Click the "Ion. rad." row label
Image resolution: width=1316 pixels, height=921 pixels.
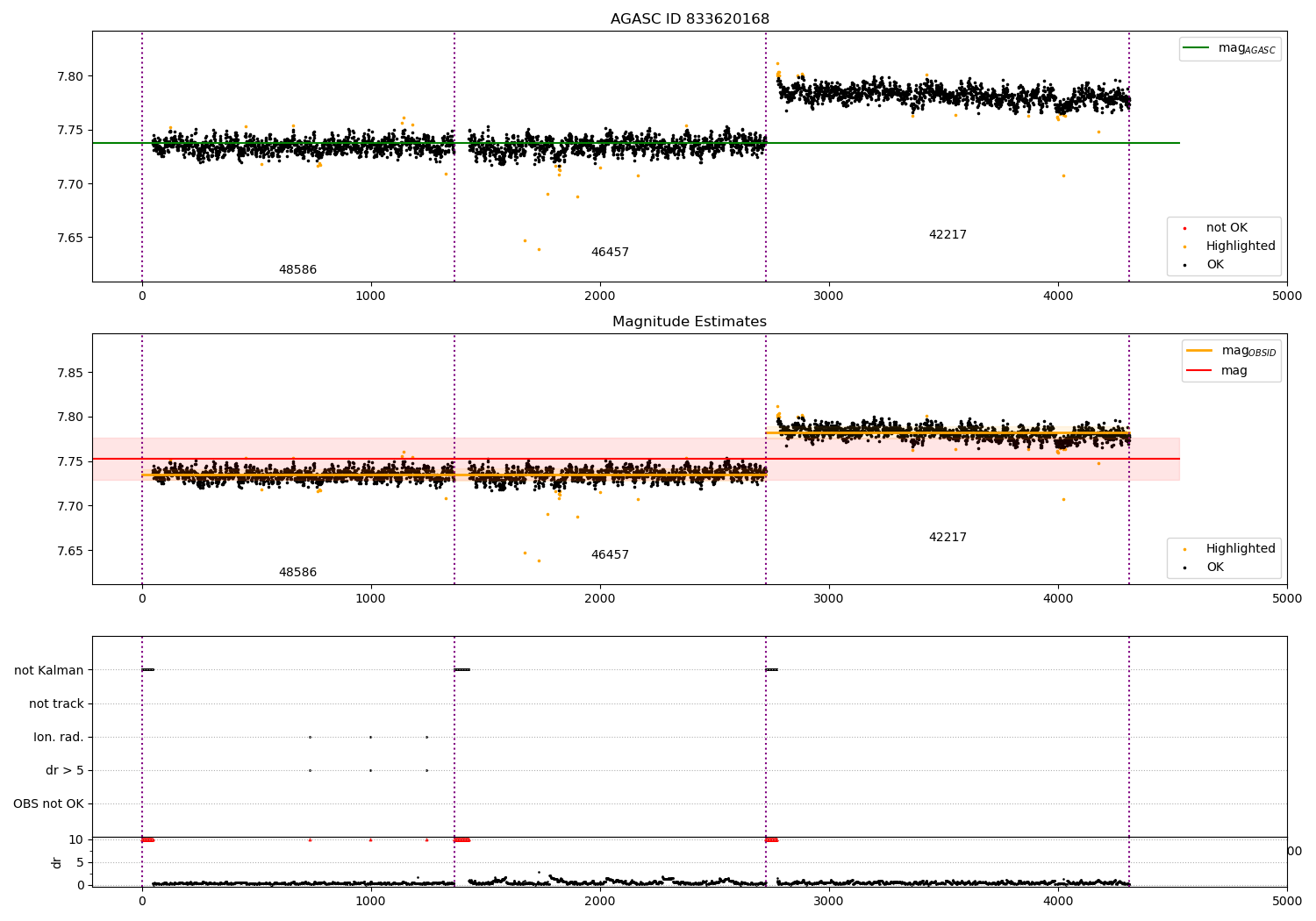click(x=59, y=737)
